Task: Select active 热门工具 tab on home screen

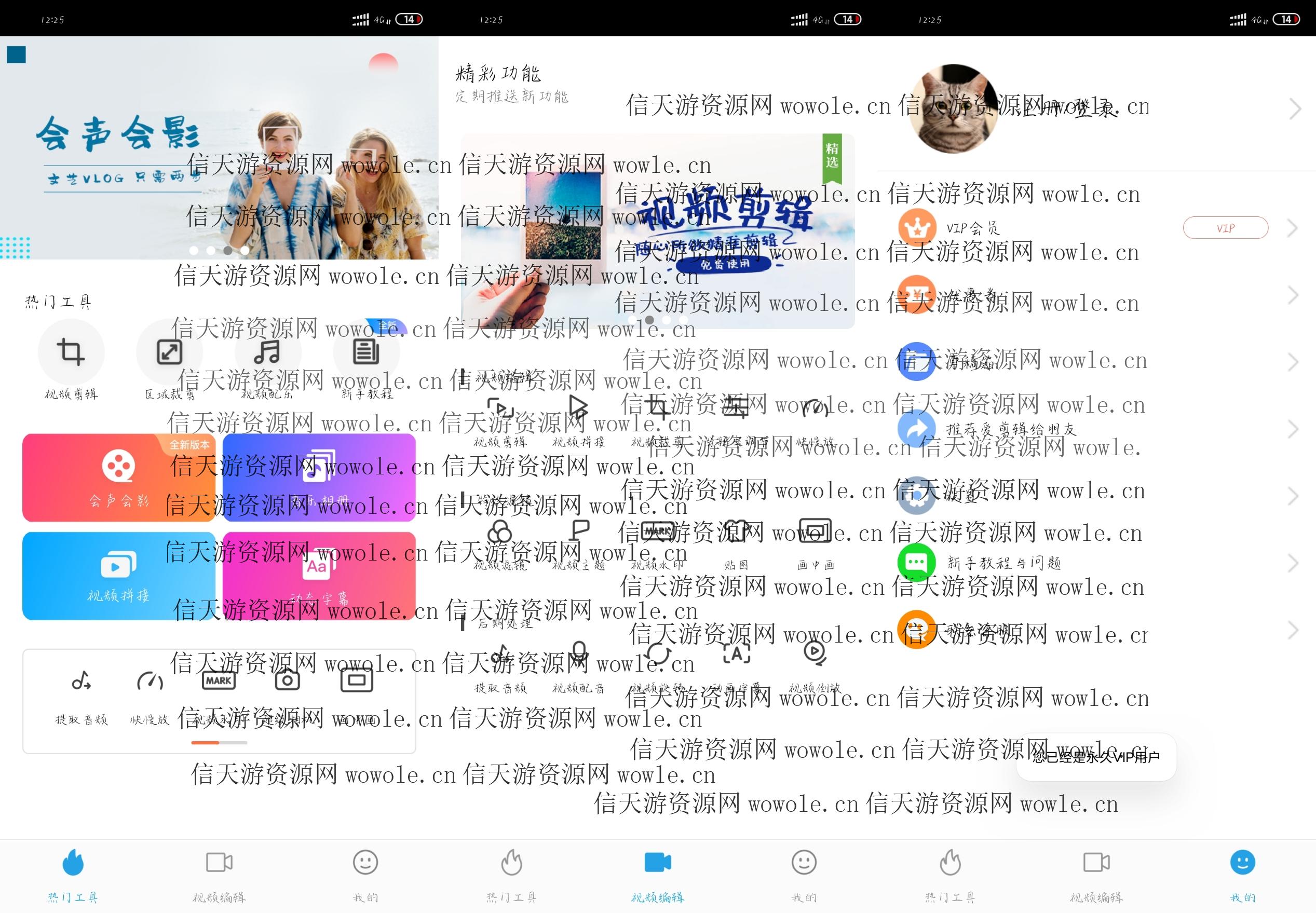Action: pyautogui.click(x=73, y=875)
